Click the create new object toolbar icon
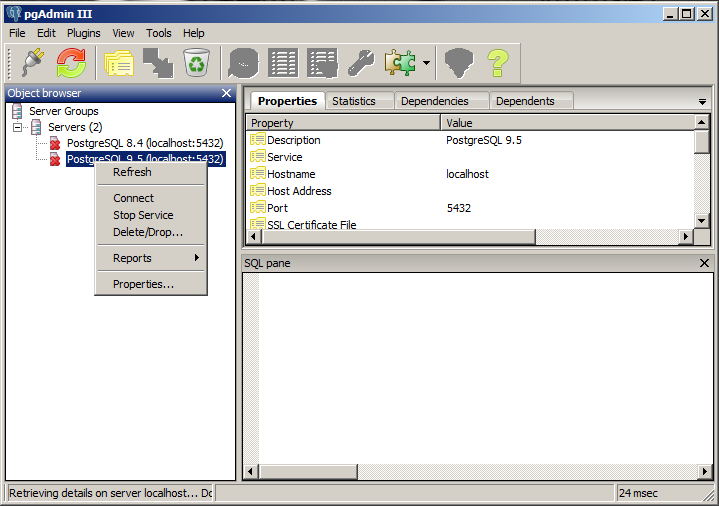This screenshot has height=506, width=719. click(158, 63)
